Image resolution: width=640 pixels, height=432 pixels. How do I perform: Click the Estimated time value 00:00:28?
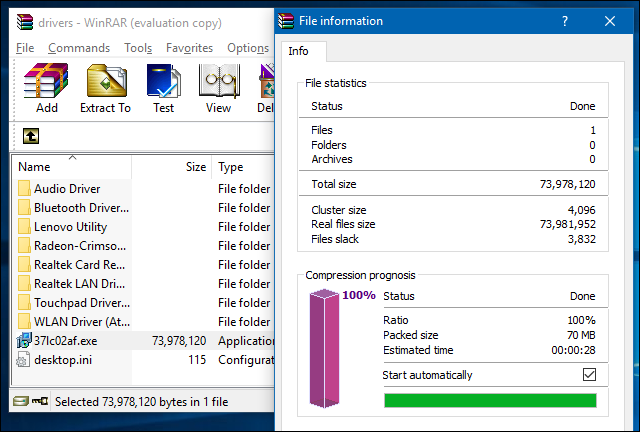[573, 350]
